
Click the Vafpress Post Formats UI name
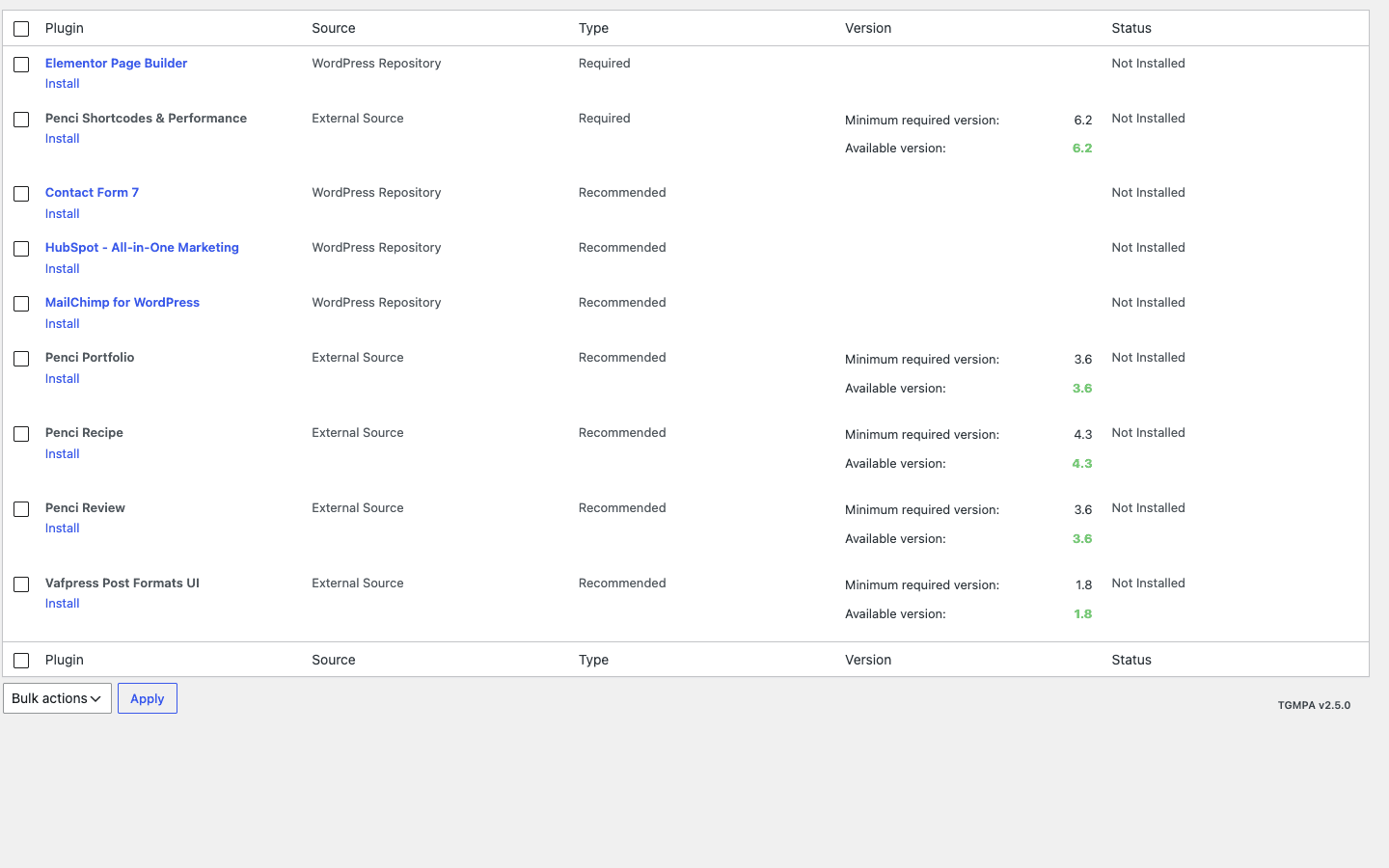point(123,583)
